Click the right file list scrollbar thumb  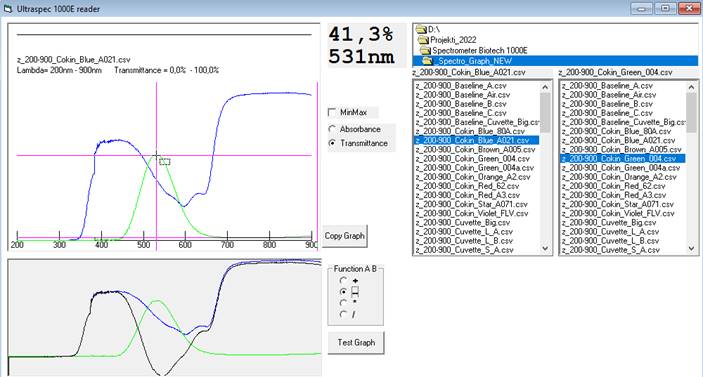tap(691, 113)
